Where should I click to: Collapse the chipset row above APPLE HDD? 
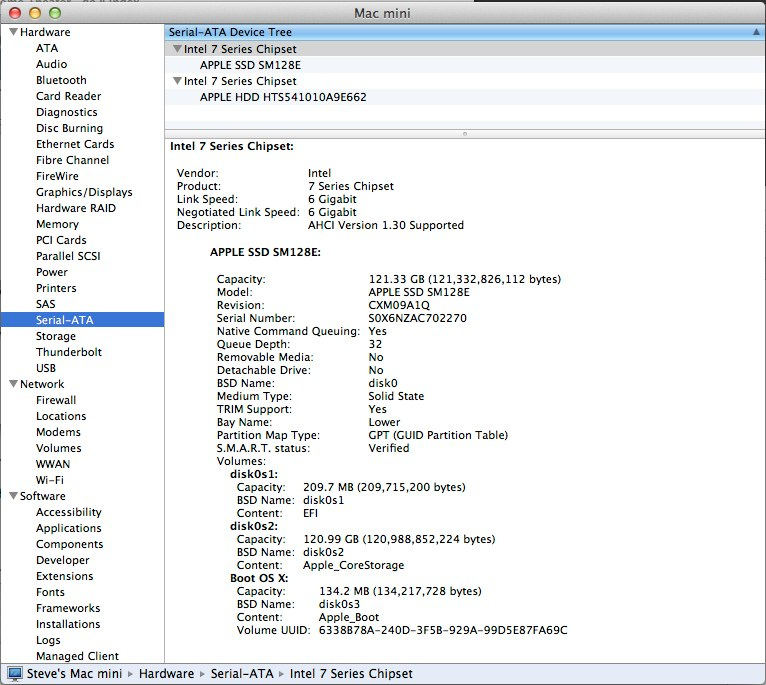coord(177,81)
